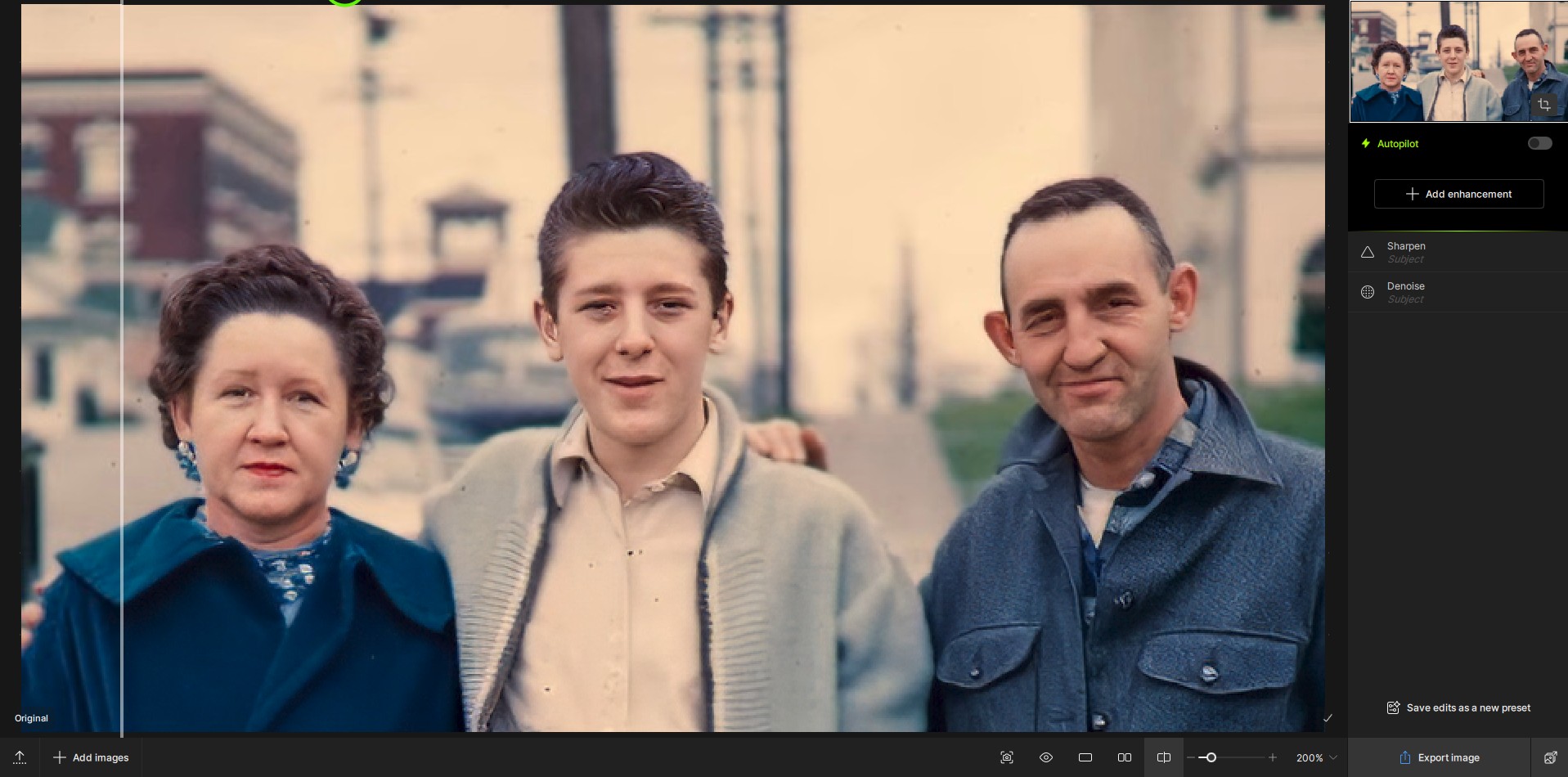Click the zoom in plus icon

pos(1272,757)
